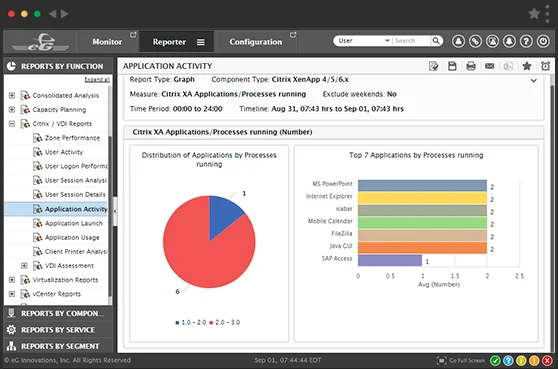This screenshot has width=558, height=369.
Task: Open the Reporter hamburger menu
Action: coord(201,42)
